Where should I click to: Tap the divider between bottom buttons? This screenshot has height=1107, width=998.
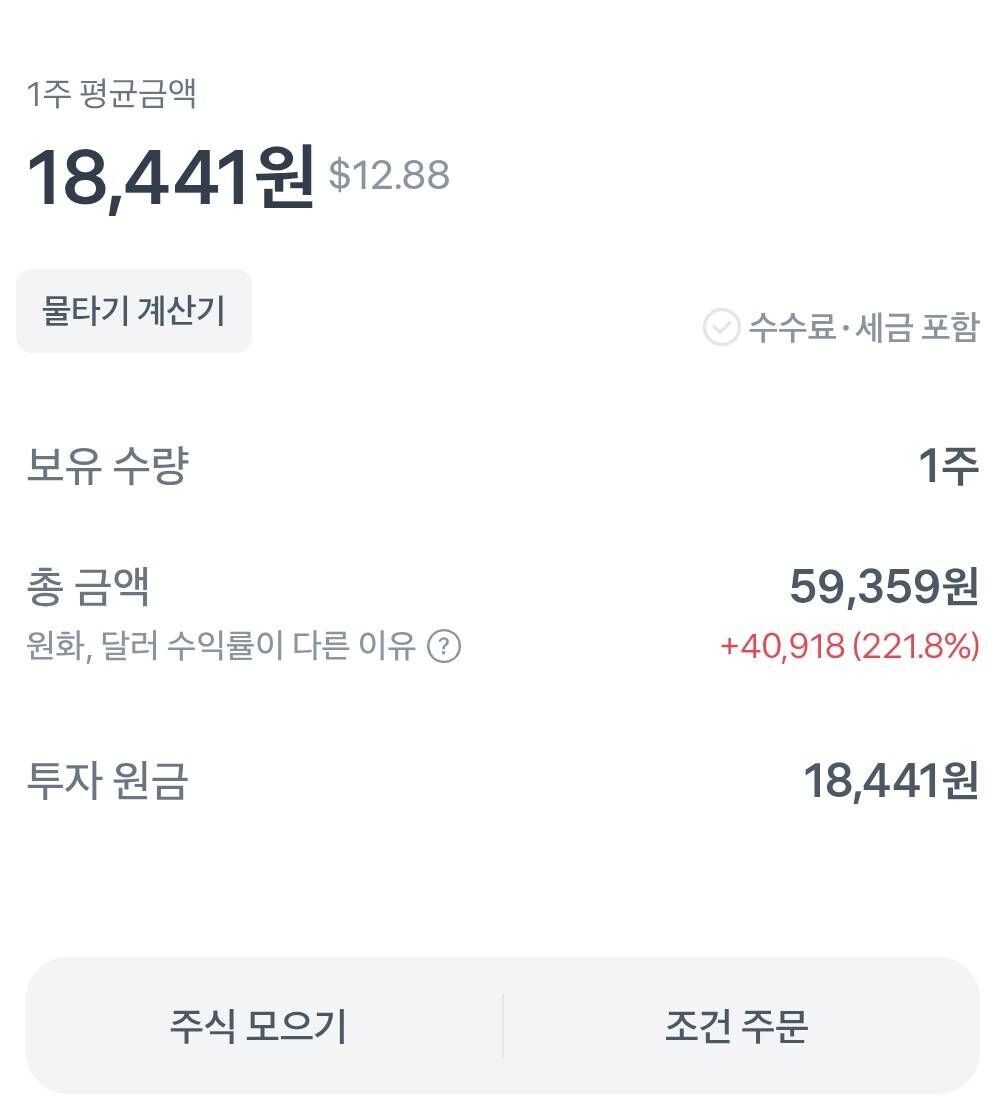tap(503, 1026)
